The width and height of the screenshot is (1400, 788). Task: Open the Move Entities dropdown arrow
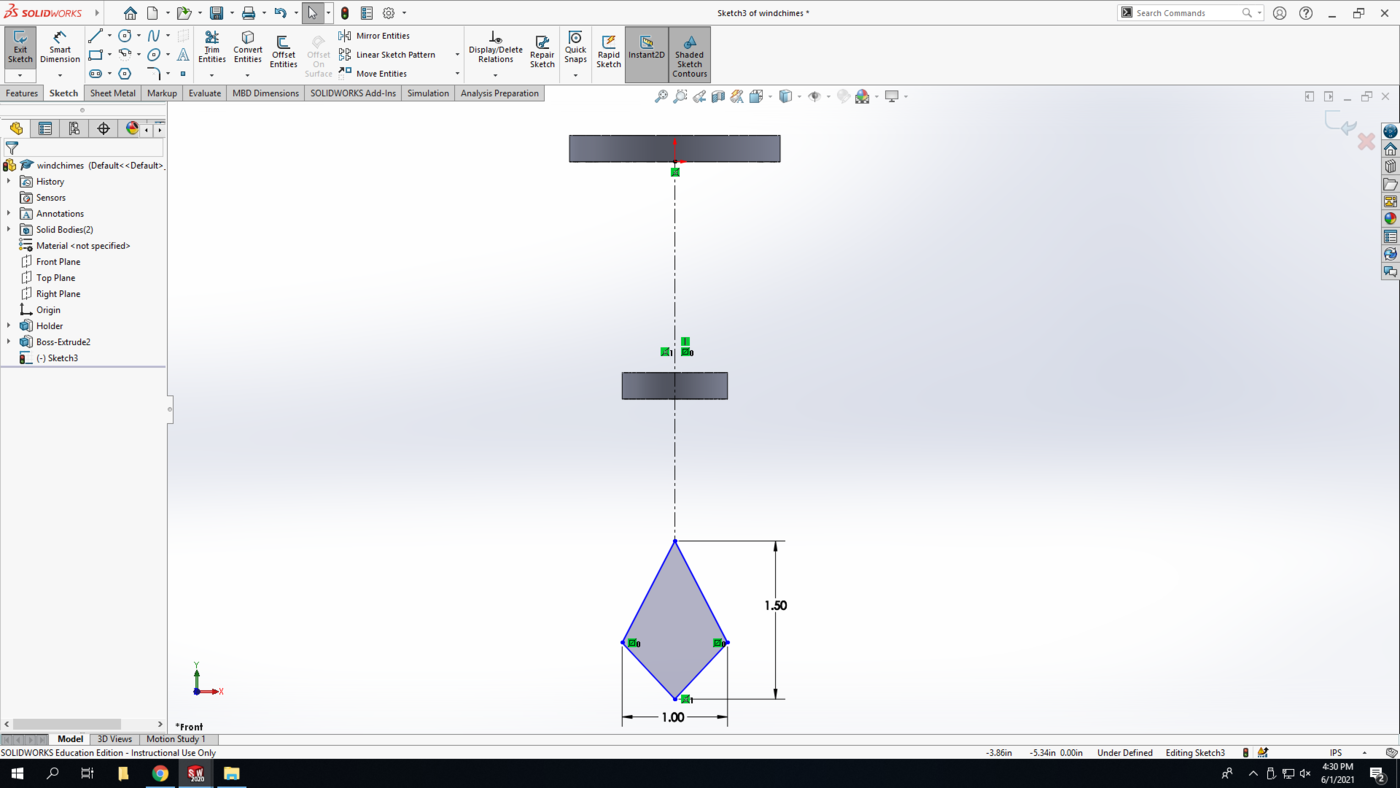[x=457, y=74]
